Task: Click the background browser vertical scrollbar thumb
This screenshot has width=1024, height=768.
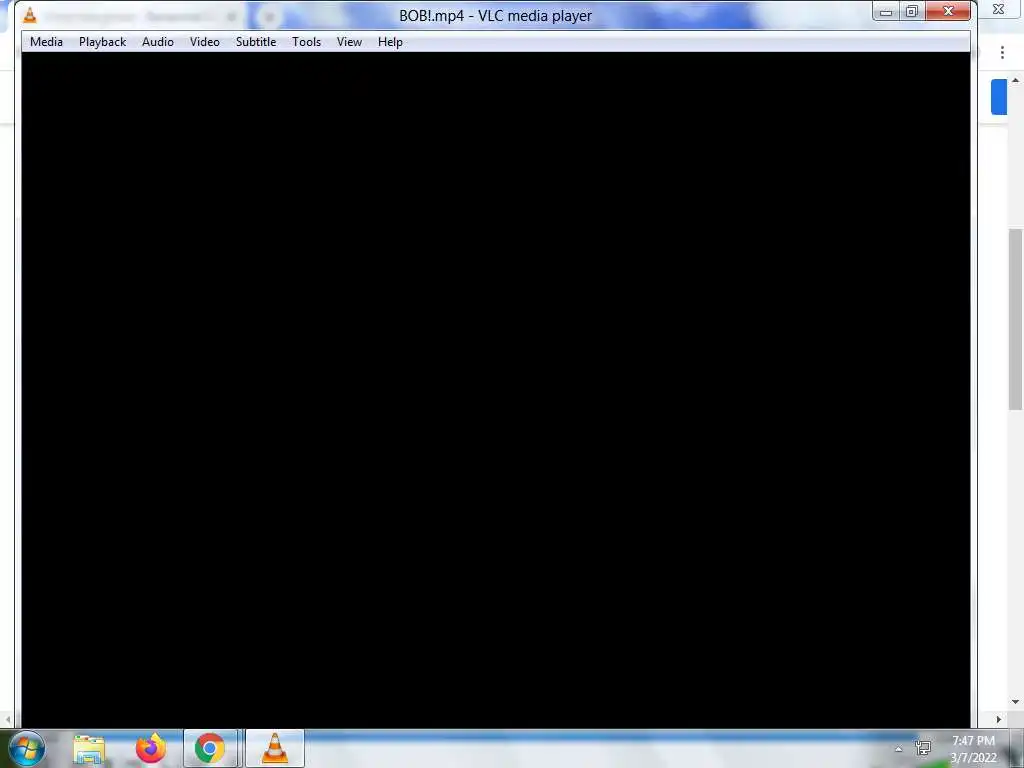Action: (x=1015, y=320)
